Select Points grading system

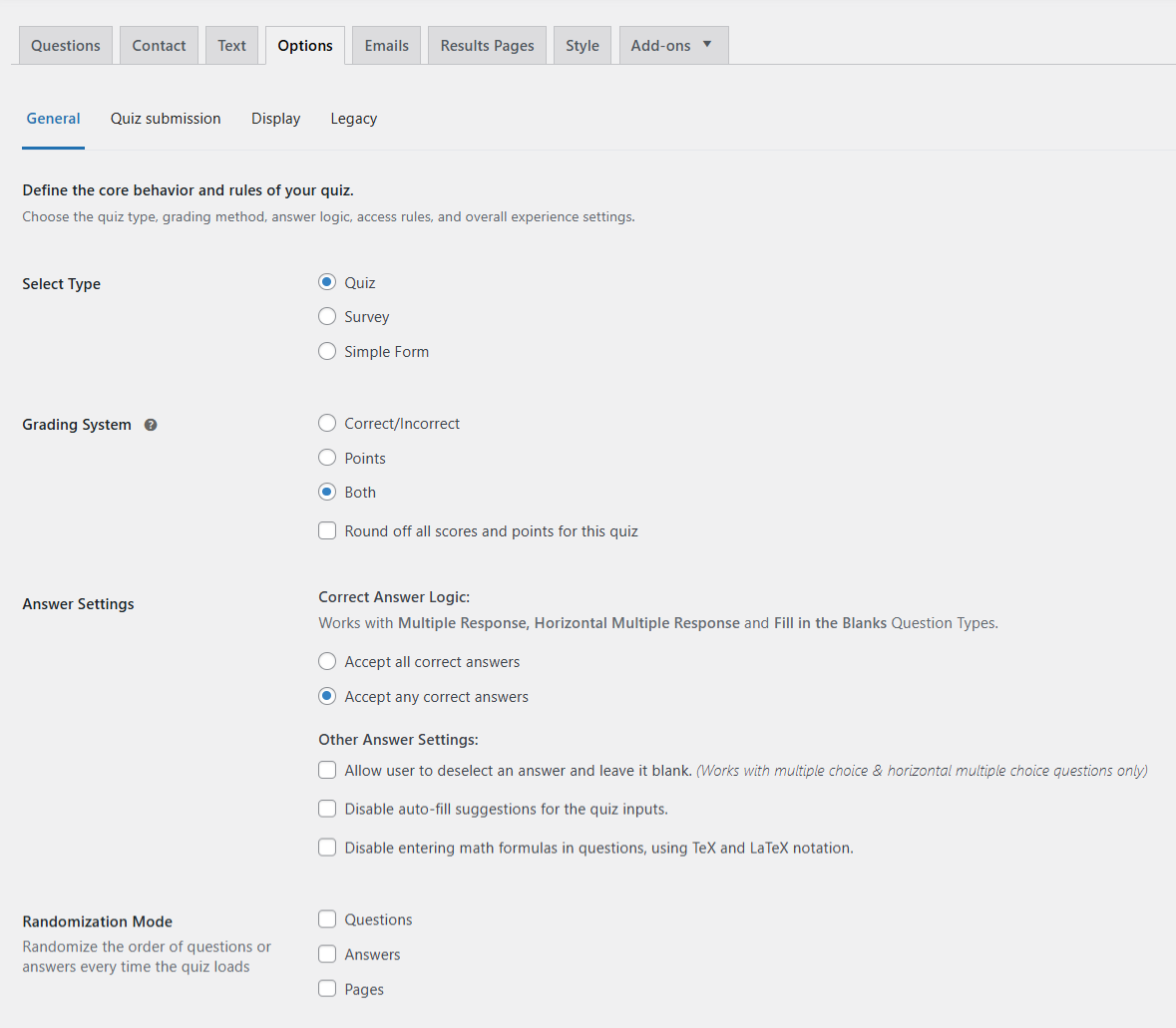327,458
